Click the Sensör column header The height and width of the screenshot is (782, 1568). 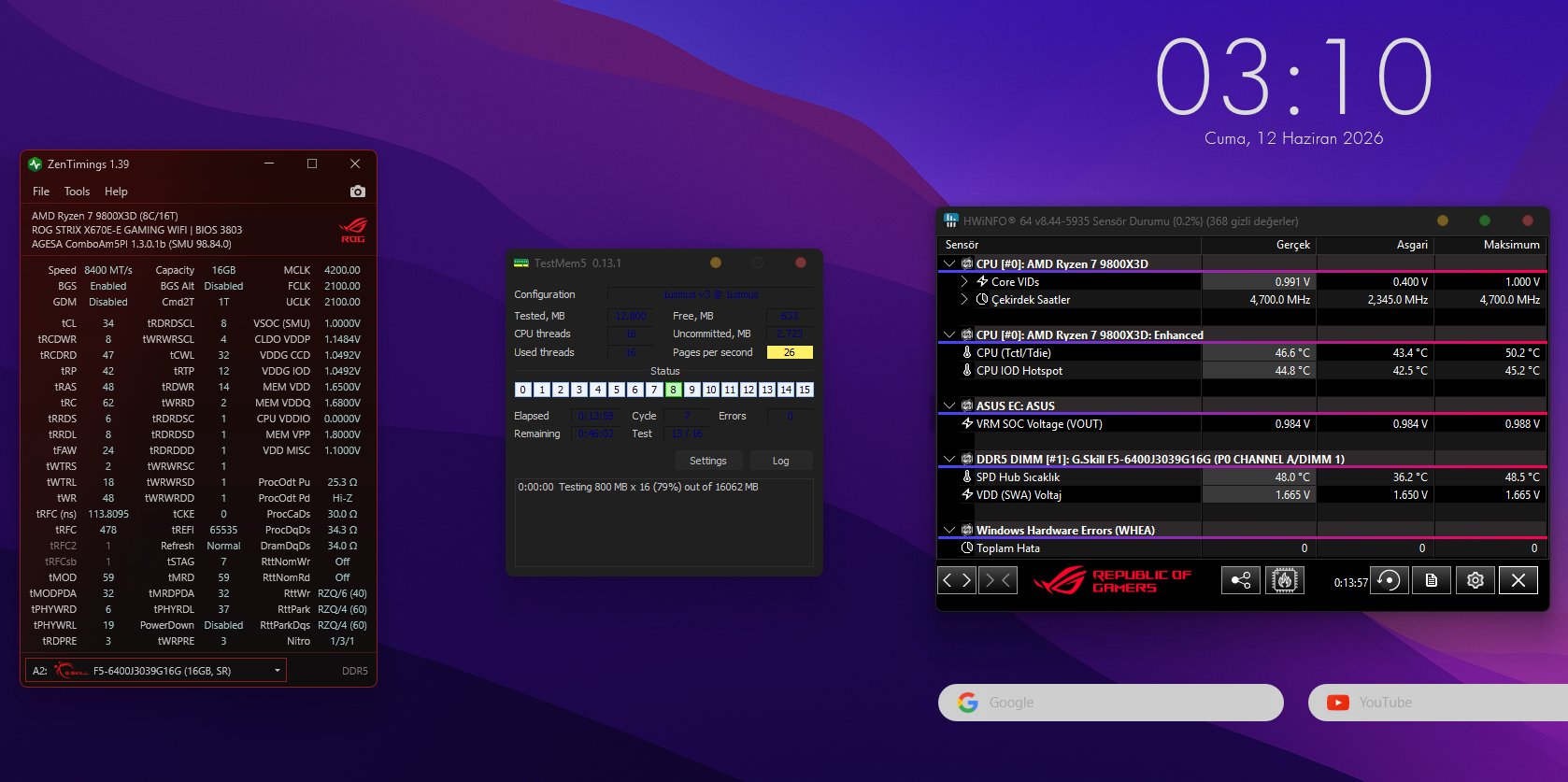[1069, 245]
